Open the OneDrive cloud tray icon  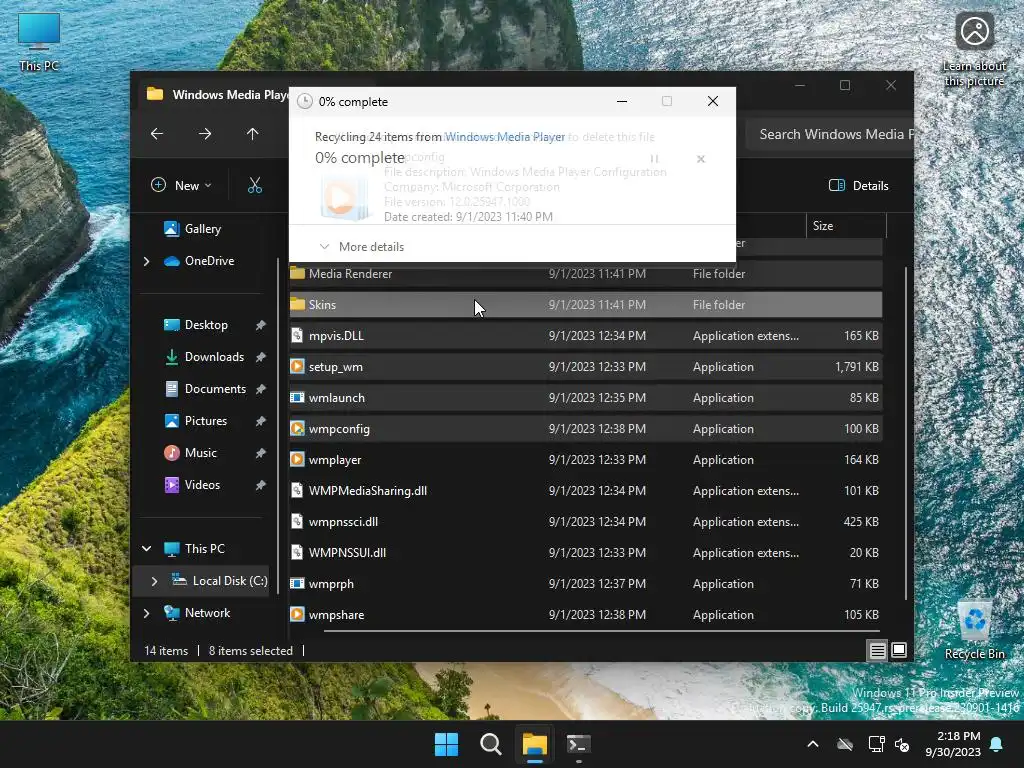[x=845, y=744]
